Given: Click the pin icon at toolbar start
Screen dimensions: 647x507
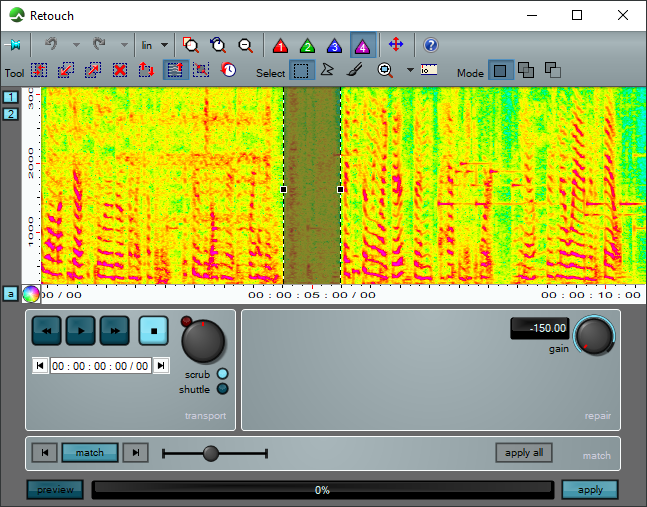Looking at the screenshot, I should (x=14, y=45).
